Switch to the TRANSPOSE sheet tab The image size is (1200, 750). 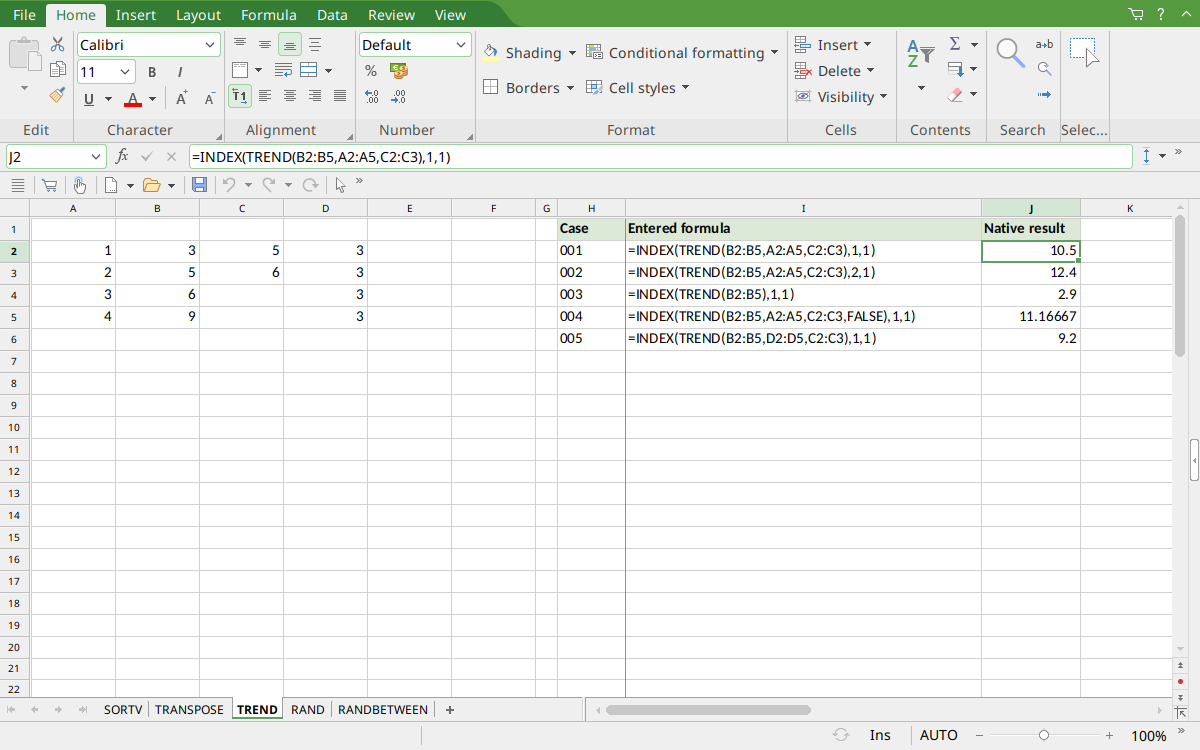coord(190,710)
